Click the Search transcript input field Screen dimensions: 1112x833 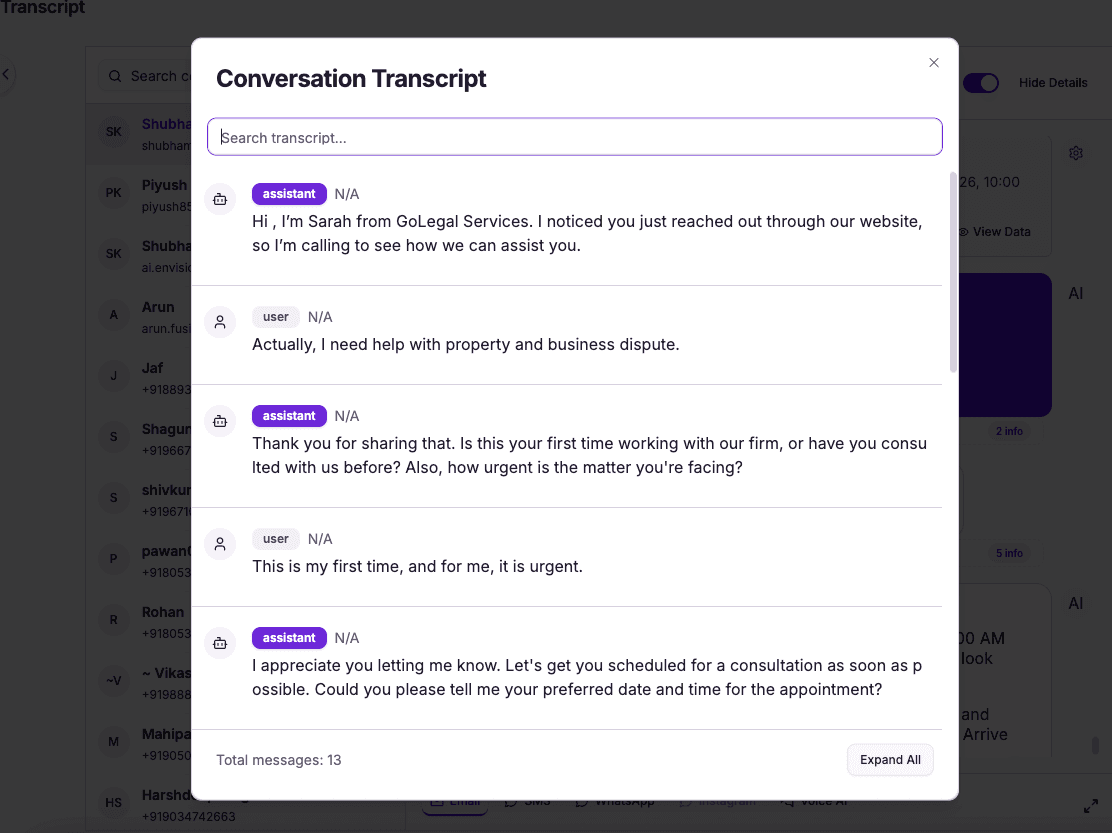pos(574,137)
